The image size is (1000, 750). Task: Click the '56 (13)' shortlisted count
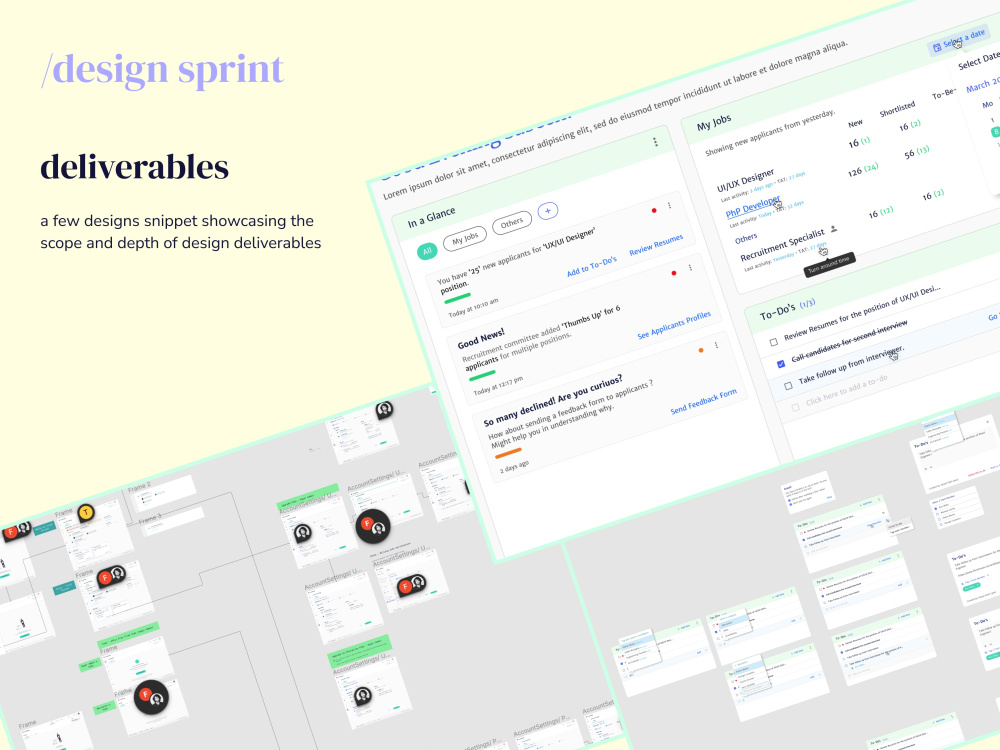pyautogui.click(x=916, y=153)
